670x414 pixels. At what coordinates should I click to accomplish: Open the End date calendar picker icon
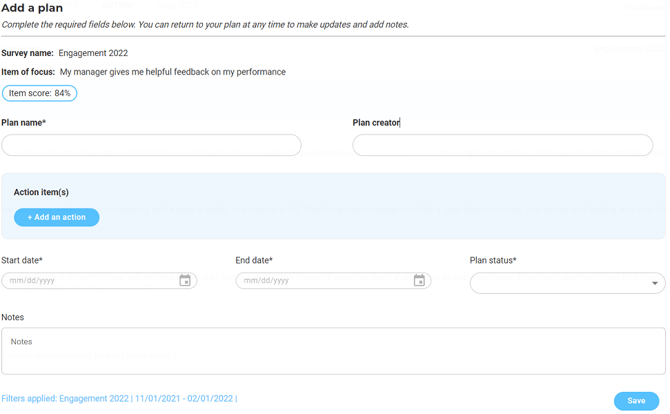pyautogui.click(x=419, y=281)
